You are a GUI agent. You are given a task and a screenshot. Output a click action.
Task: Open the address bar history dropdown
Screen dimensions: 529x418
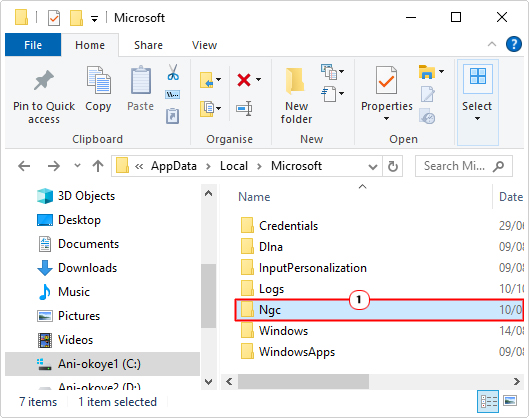tap(373, 167)
